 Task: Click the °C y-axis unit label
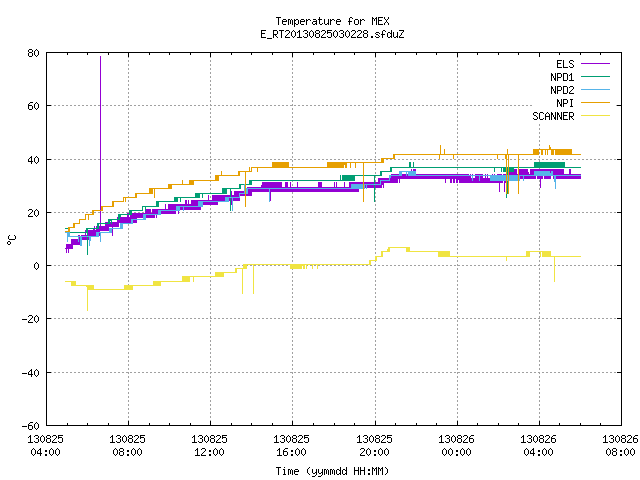[11, 240]
